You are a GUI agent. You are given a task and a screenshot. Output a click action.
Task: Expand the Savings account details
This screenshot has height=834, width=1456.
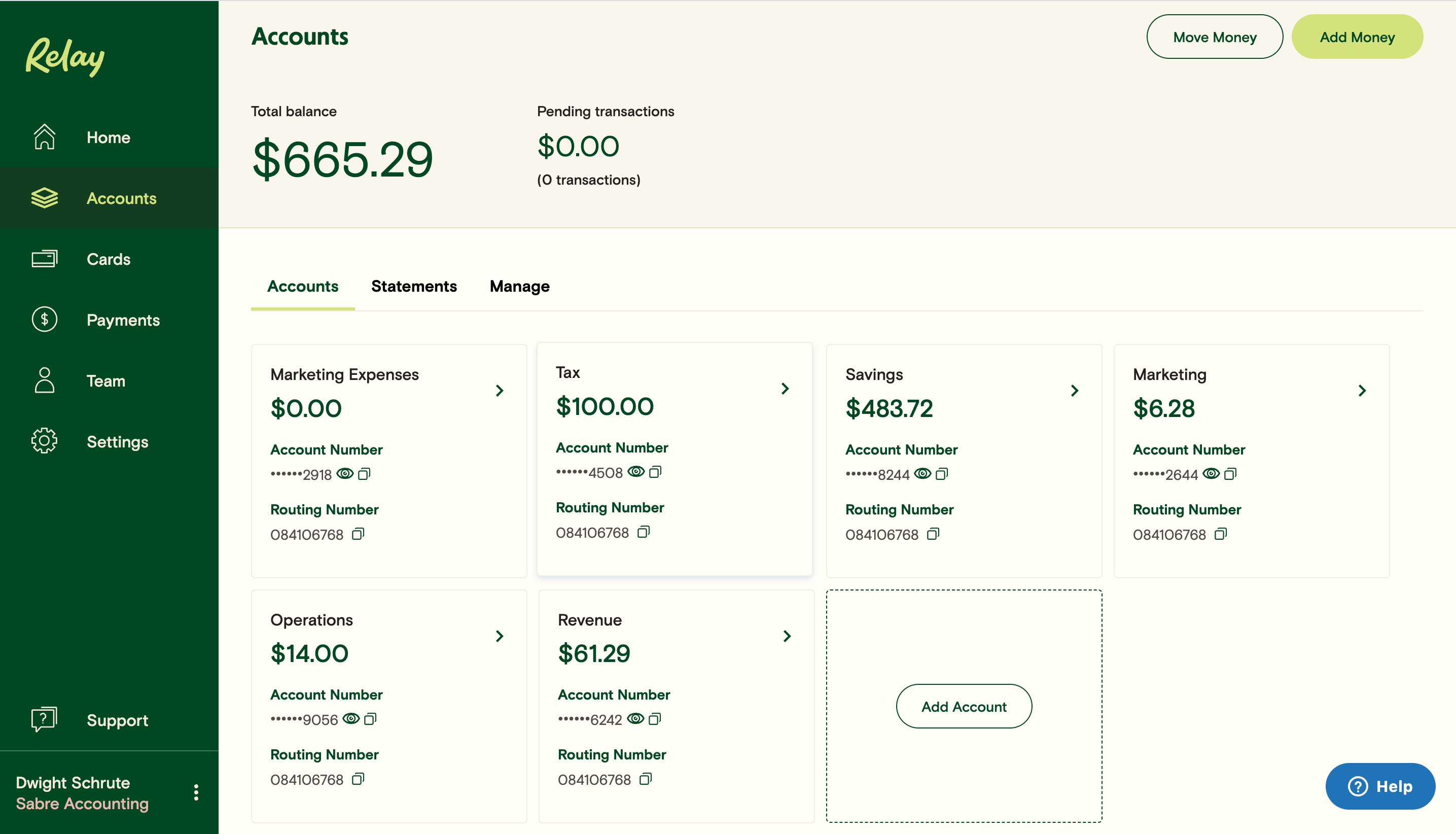click(x=1075, y=390)
